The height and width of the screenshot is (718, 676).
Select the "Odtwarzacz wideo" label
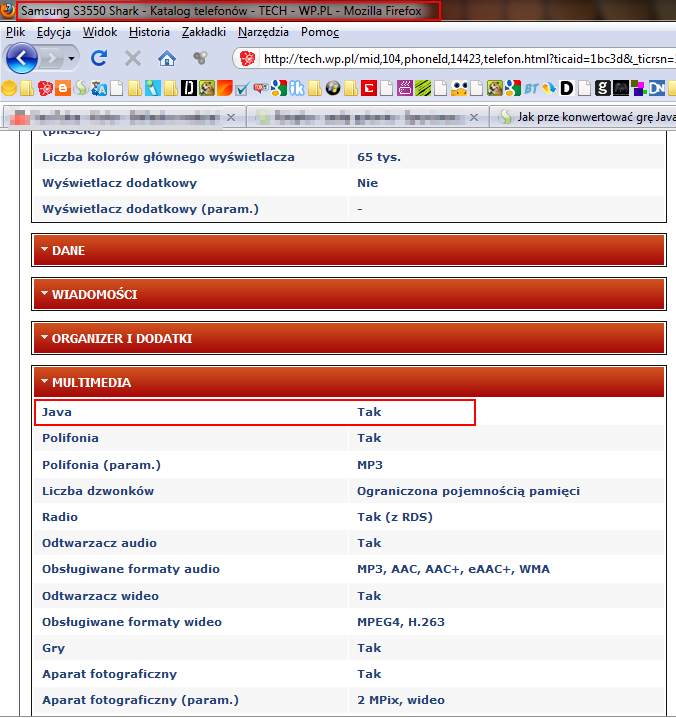click(x=100, y=596)
